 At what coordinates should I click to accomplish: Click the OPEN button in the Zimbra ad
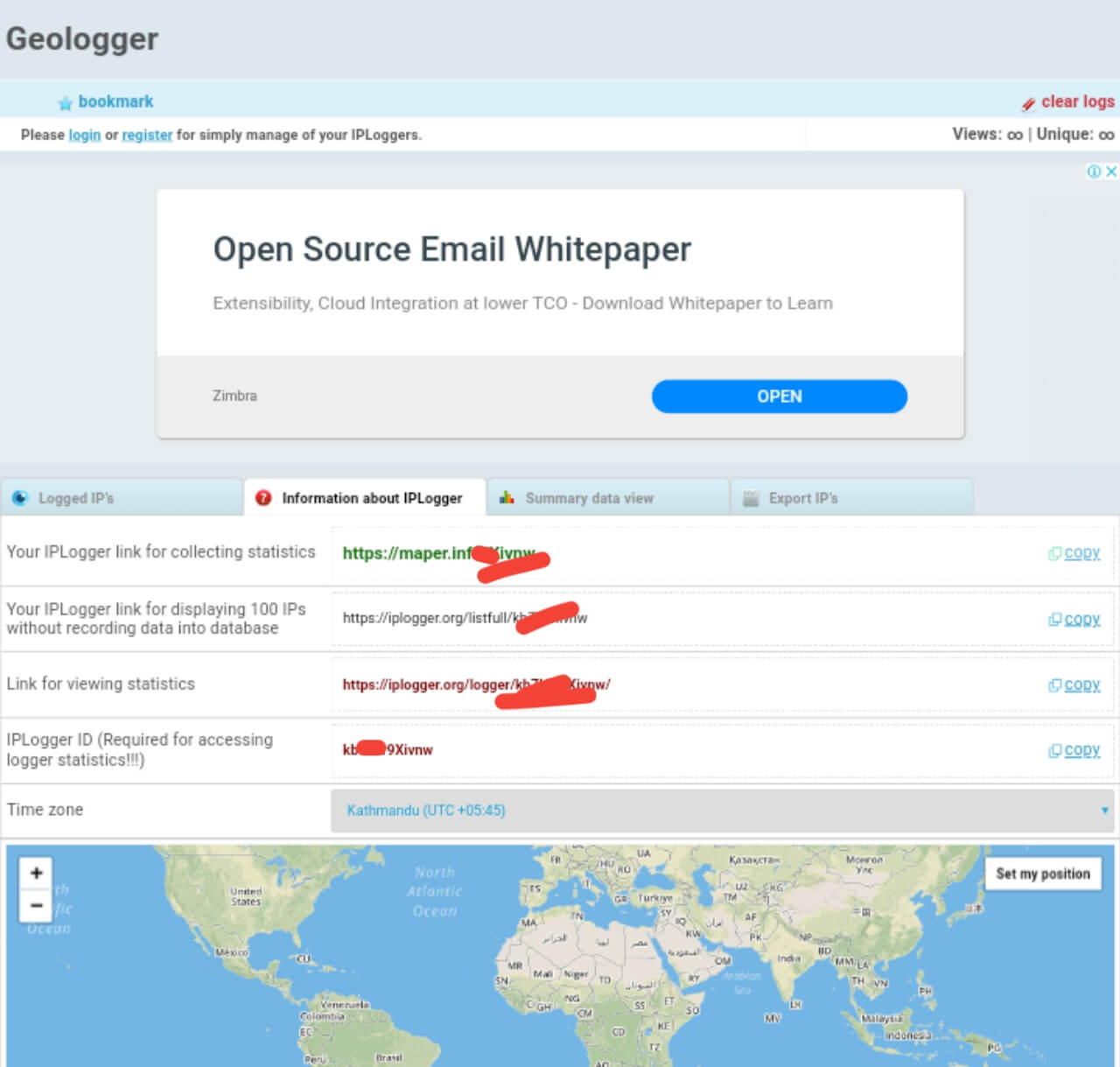(x=780, y=397)
